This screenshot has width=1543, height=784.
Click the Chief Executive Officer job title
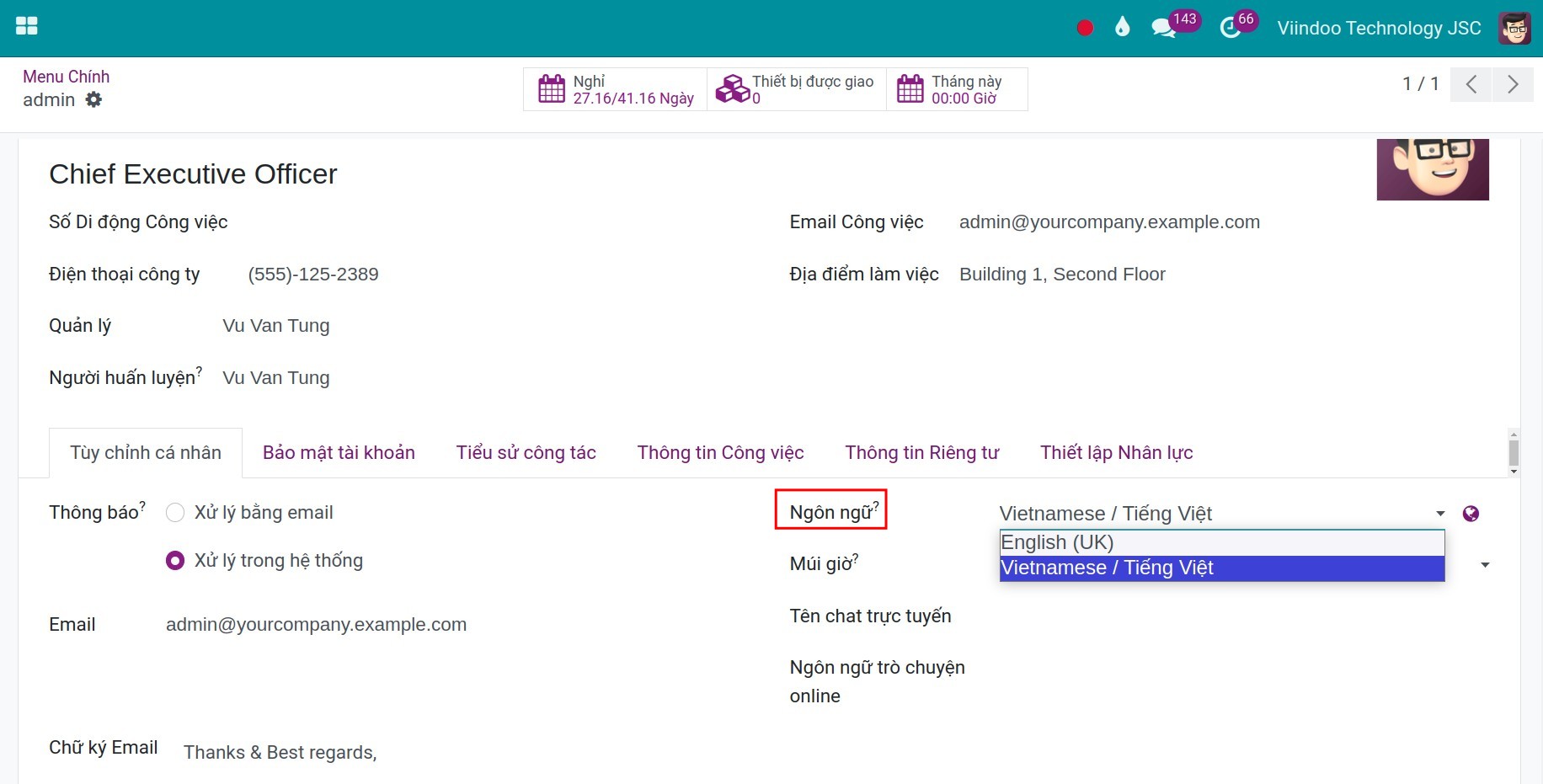coord(193,174)
